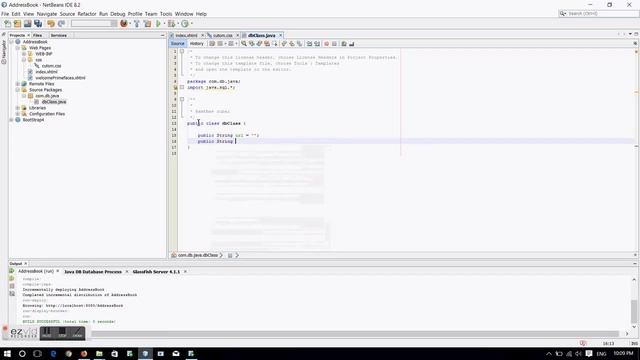Collapse the license comment code fold
Image resolution: width=640 pixels, height=360 pixels.
click(x=182, y=51)
